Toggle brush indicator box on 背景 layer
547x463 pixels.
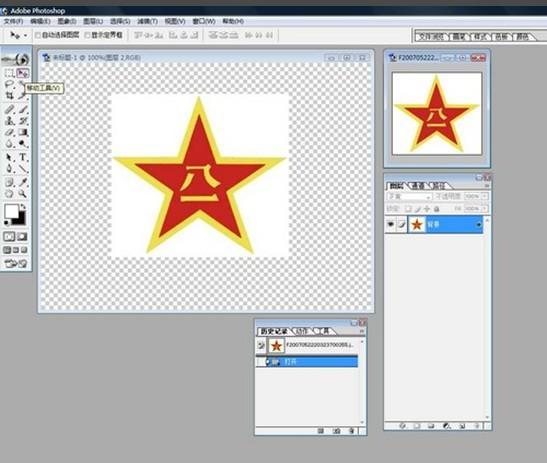click(x=402, y=224)
